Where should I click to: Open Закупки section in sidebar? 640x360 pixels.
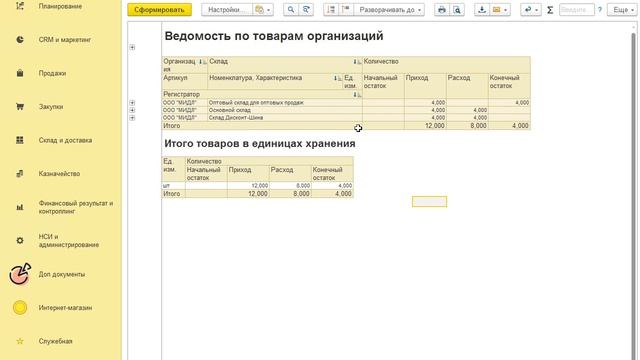pos(51,107)
